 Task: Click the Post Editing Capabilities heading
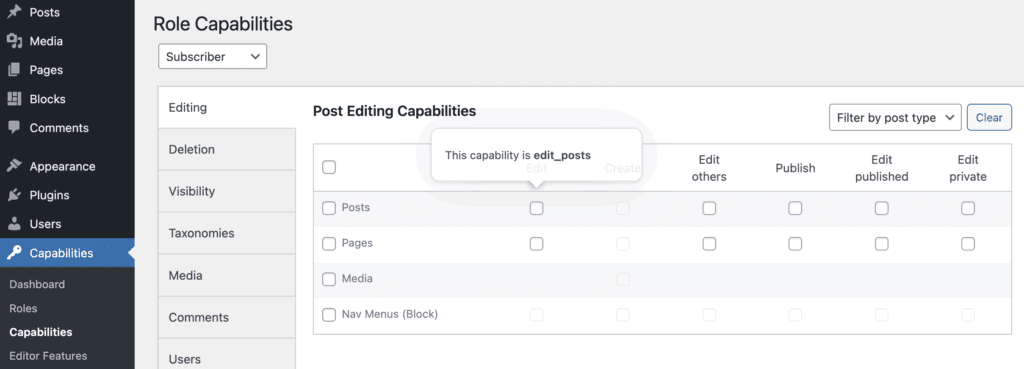[394, 111]
